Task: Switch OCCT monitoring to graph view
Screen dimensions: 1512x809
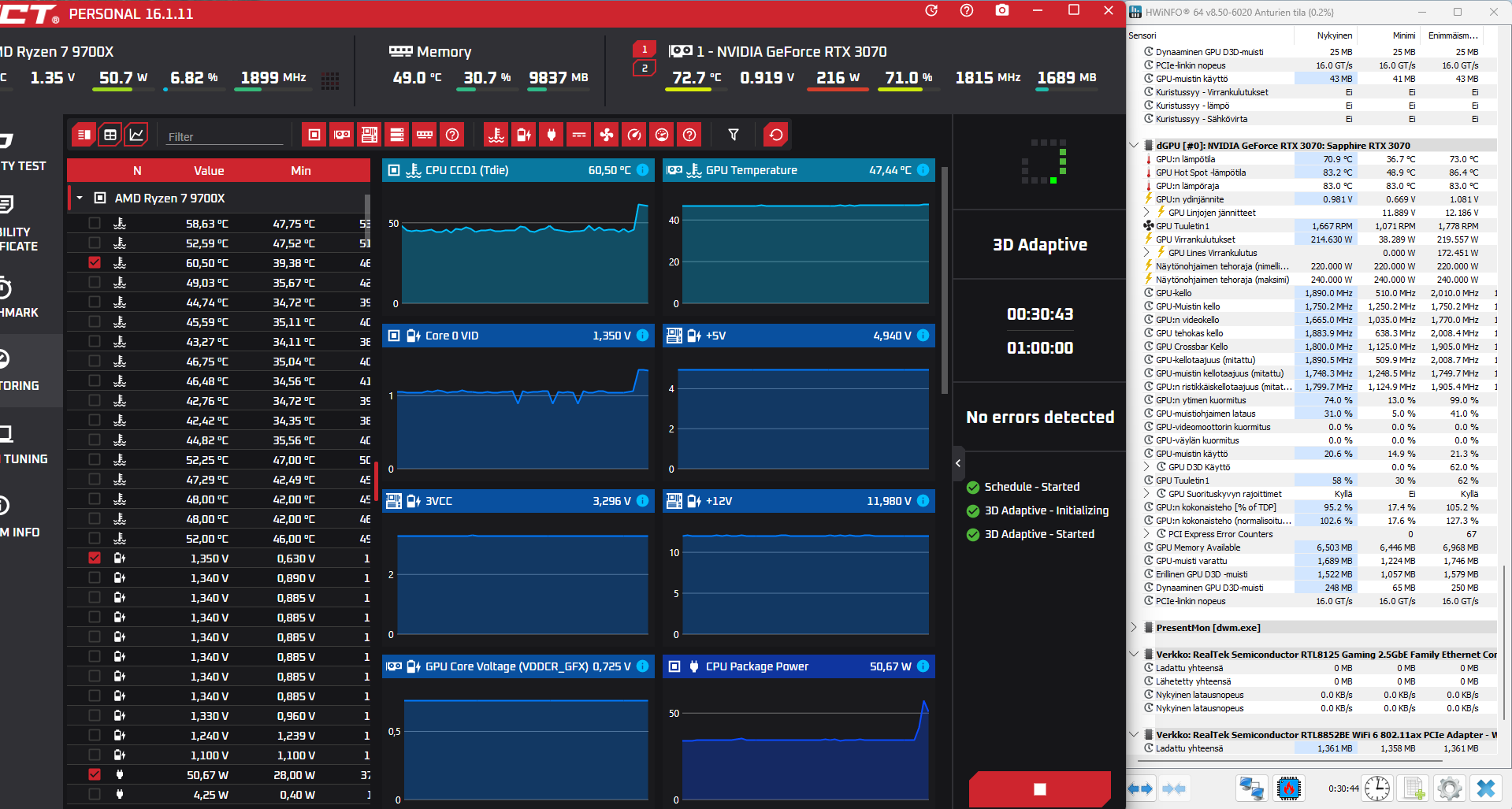Action: click(137, 135)
